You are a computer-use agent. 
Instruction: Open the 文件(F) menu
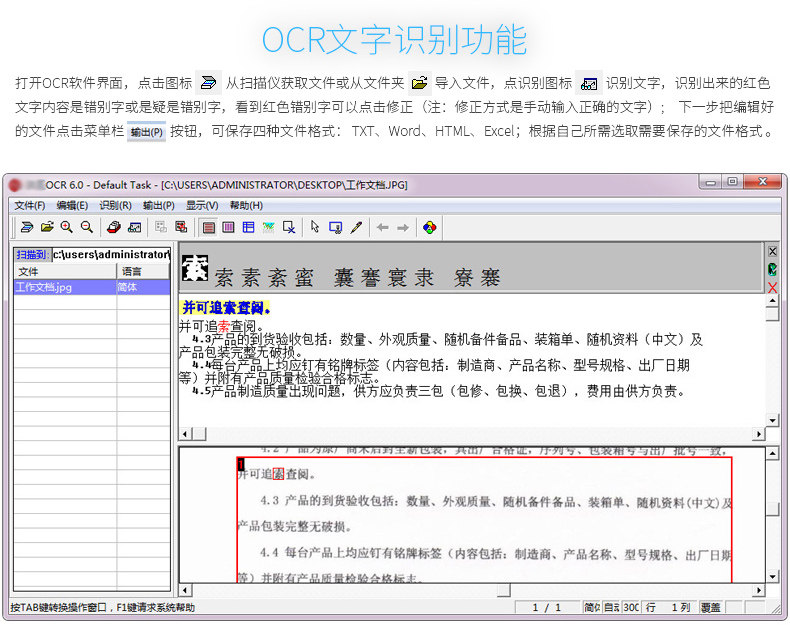(x=30, y=205)
